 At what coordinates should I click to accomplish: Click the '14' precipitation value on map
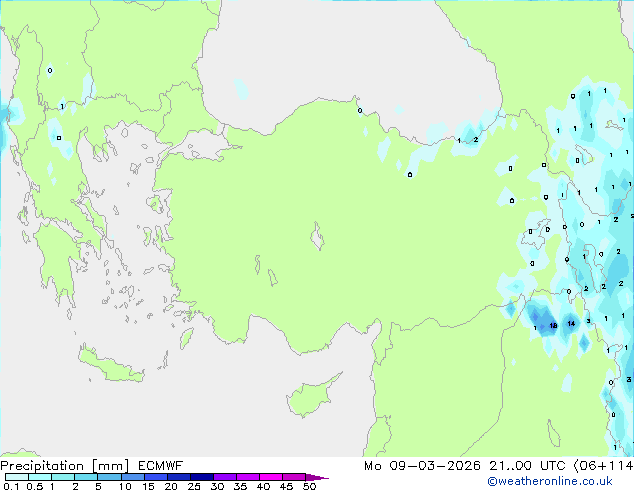571,323
